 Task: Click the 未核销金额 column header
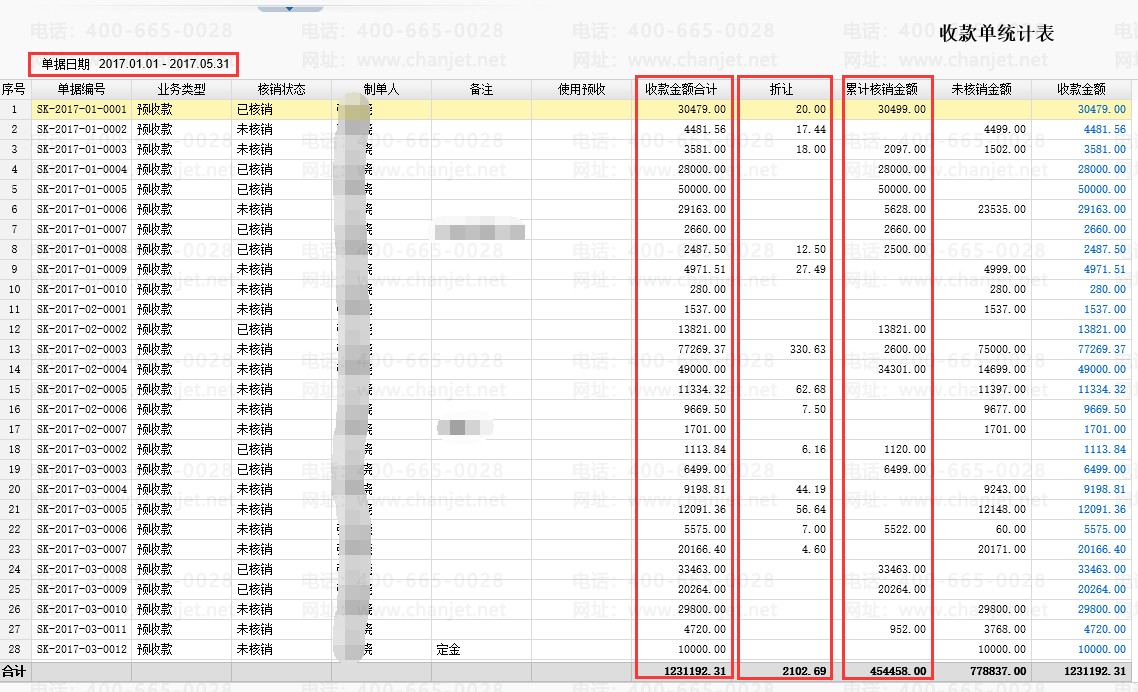point(982,89)
